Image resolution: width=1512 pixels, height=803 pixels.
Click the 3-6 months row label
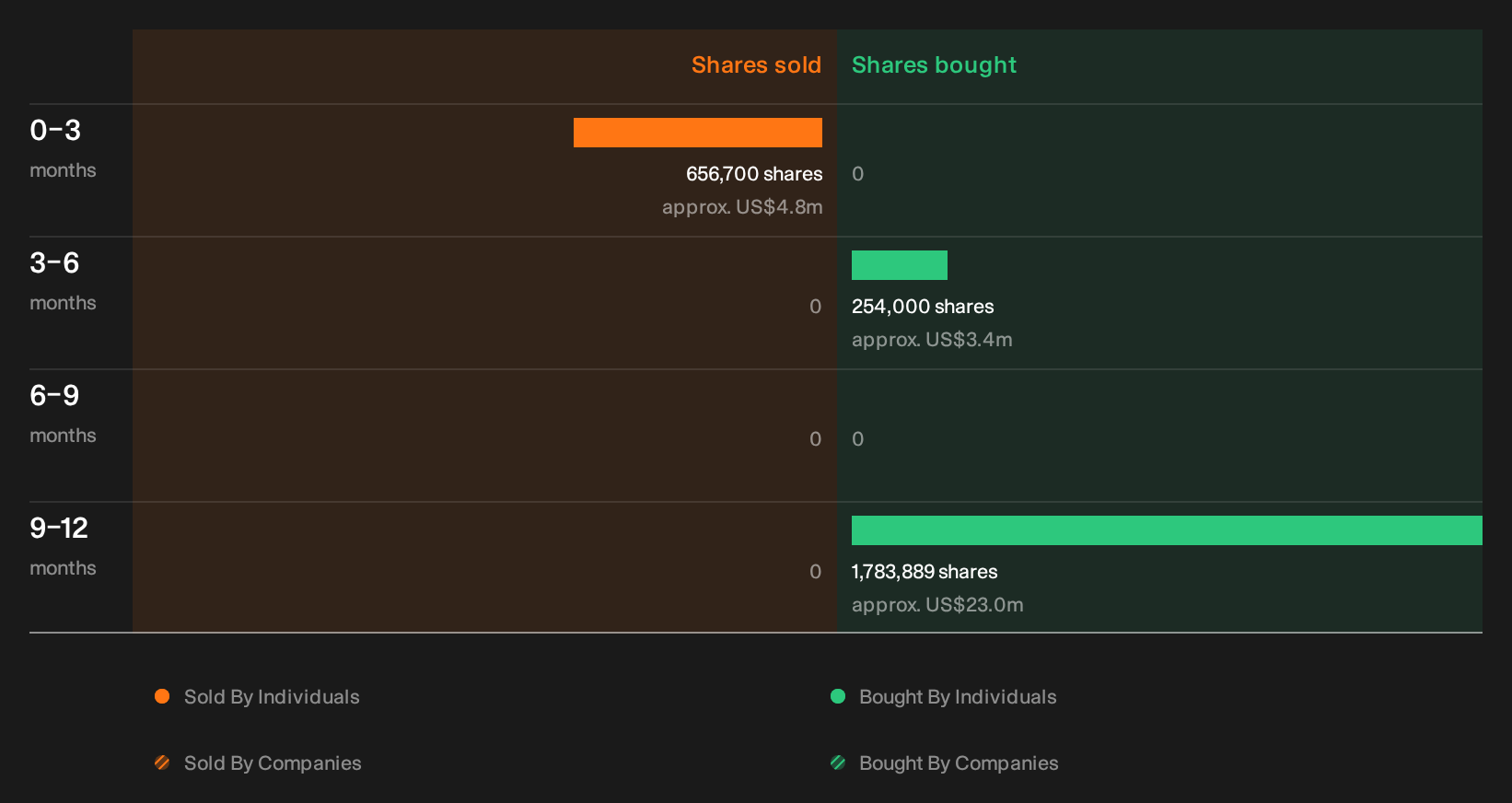63,282
